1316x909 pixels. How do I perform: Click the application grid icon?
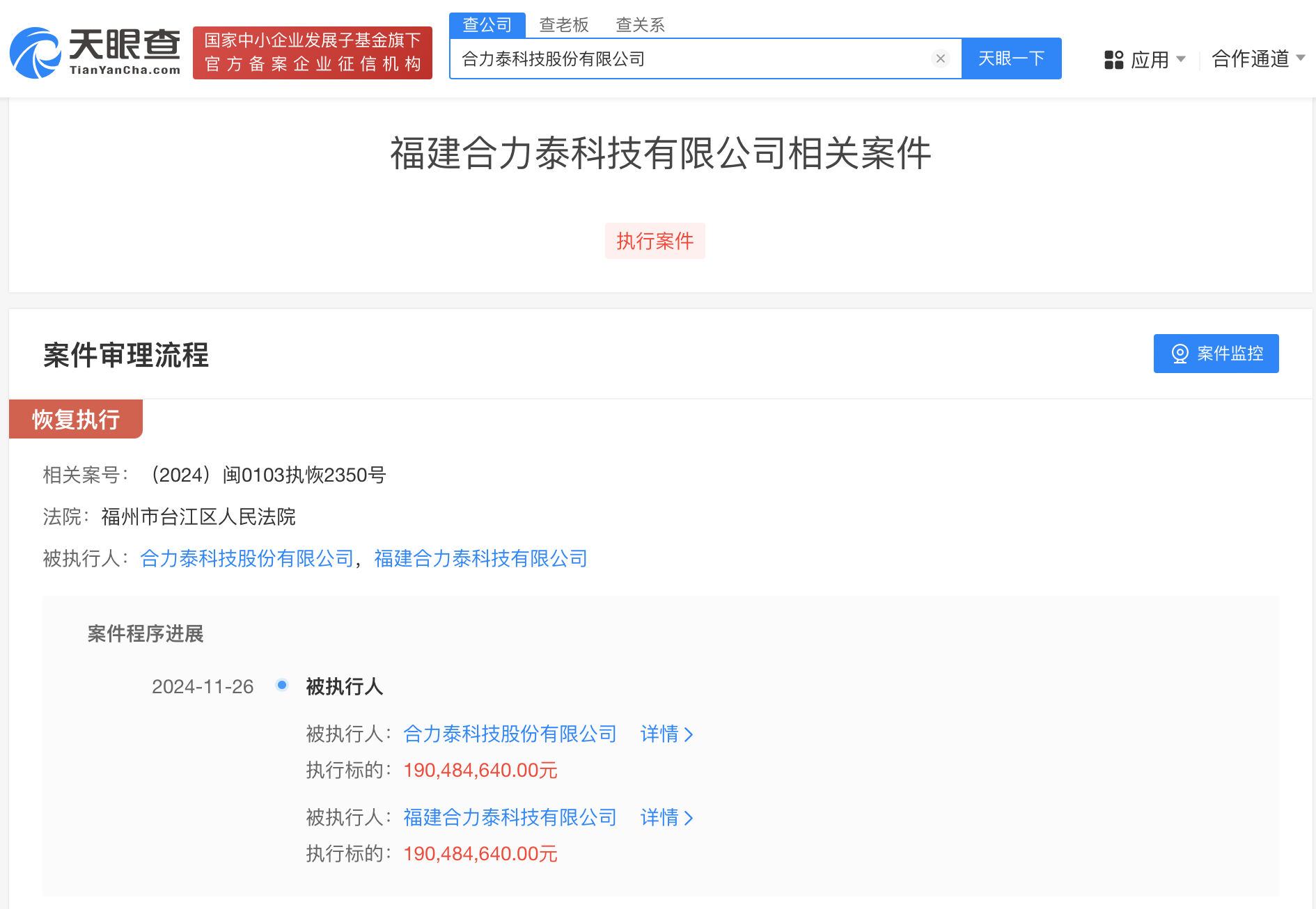click(1113, 60)
